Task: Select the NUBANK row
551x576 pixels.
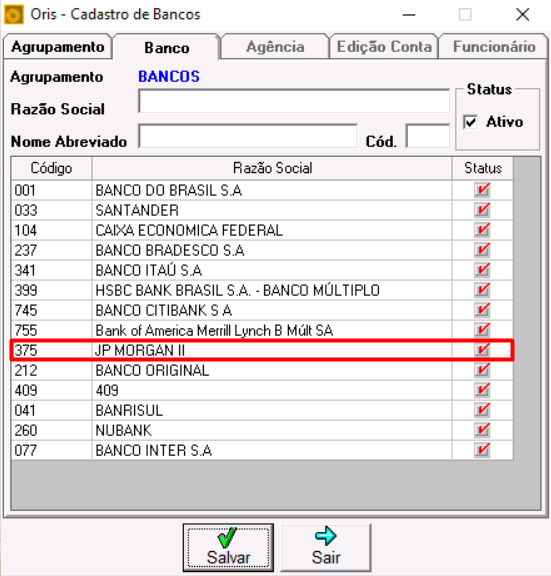Action: tap(262, 431)
